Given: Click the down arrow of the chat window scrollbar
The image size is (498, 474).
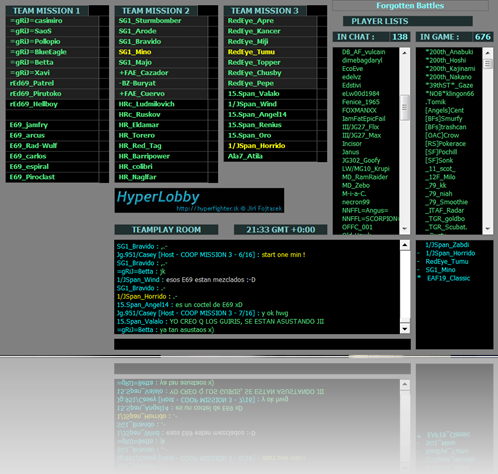Looking at the screenshot, I should [405, 329].
